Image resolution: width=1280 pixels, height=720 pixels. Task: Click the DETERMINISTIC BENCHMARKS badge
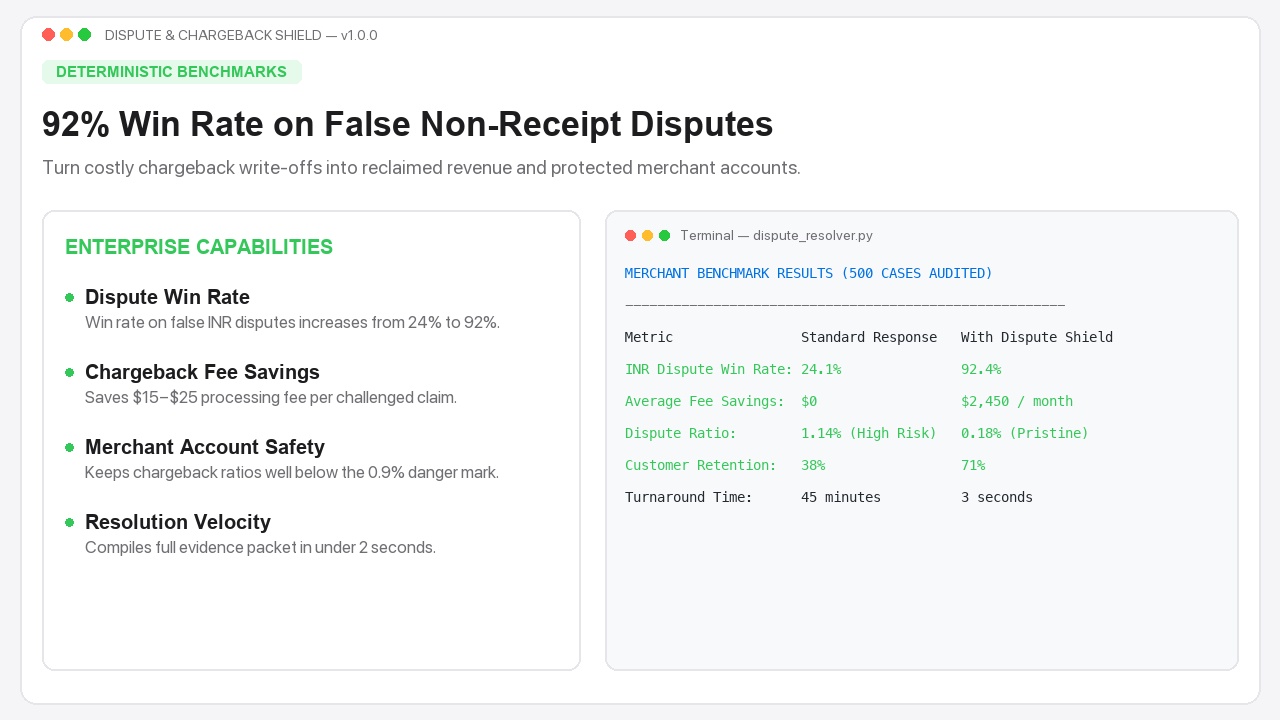172,72
